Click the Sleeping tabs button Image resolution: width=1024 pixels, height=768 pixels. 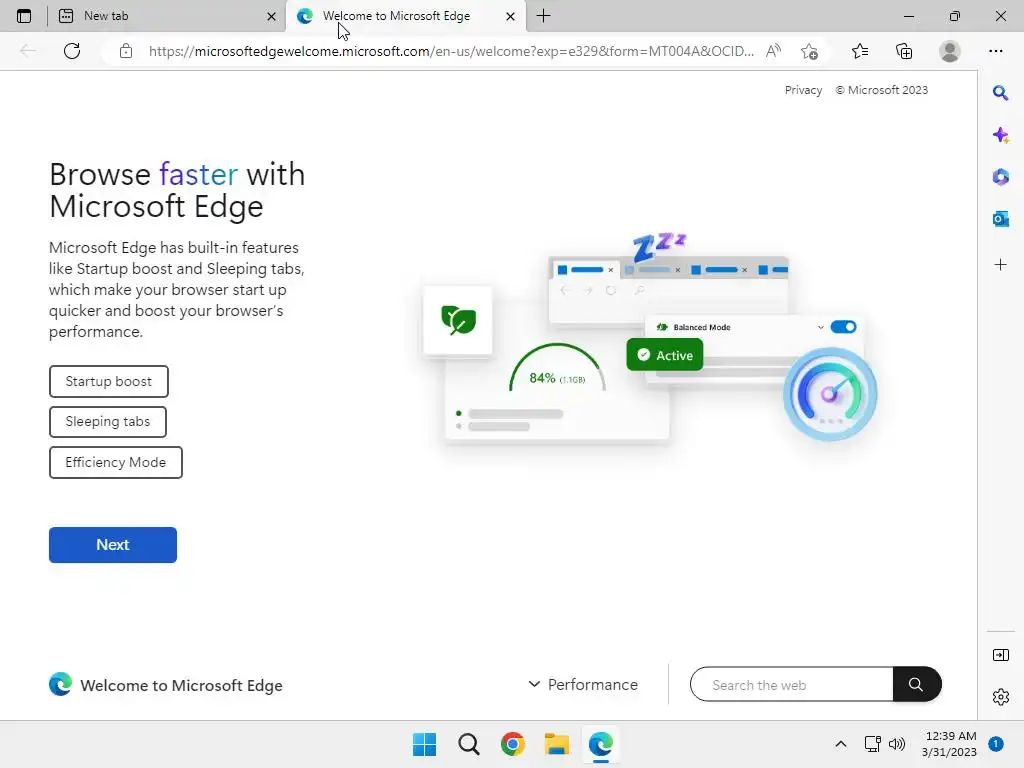(x=108, y=422)
